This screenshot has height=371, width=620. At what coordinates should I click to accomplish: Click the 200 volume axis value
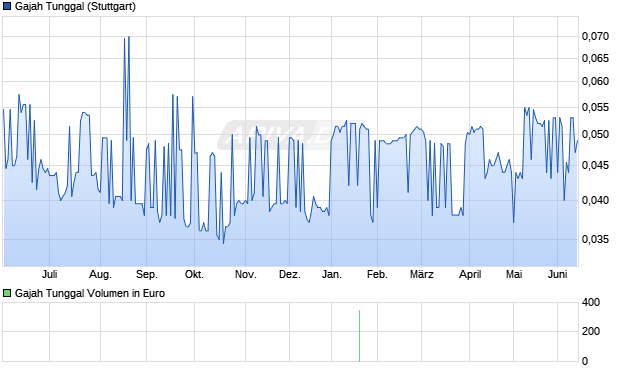click(x=591, y=331)
